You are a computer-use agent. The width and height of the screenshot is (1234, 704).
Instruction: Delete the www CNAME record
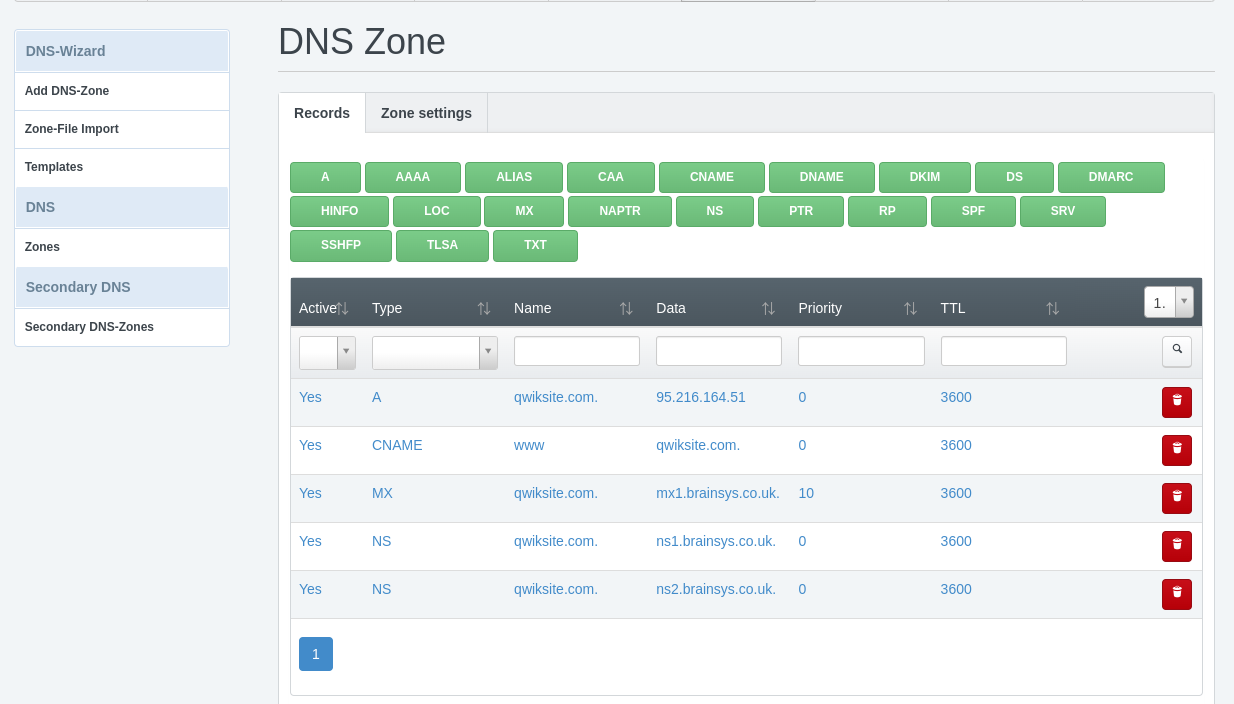pos(1176,450)
